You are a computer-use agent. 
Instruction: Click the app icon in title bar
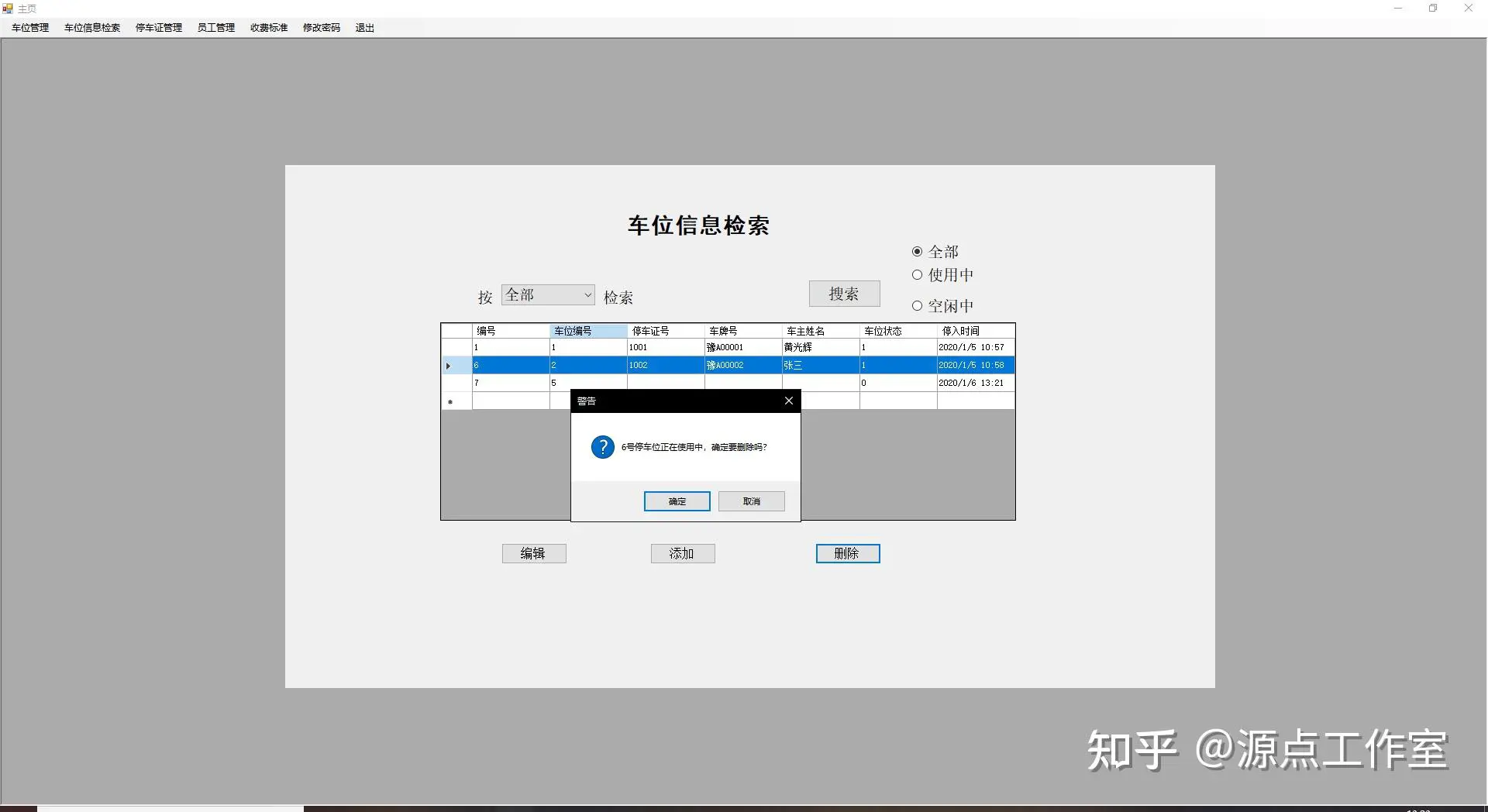(x=8, y=9)
